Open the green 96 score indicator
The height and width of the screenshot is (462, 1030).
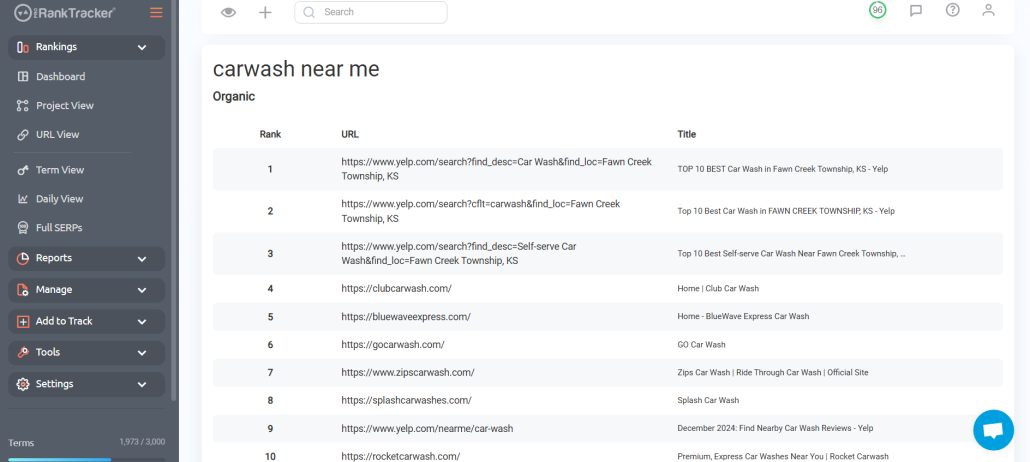click(x=878, y=11)
